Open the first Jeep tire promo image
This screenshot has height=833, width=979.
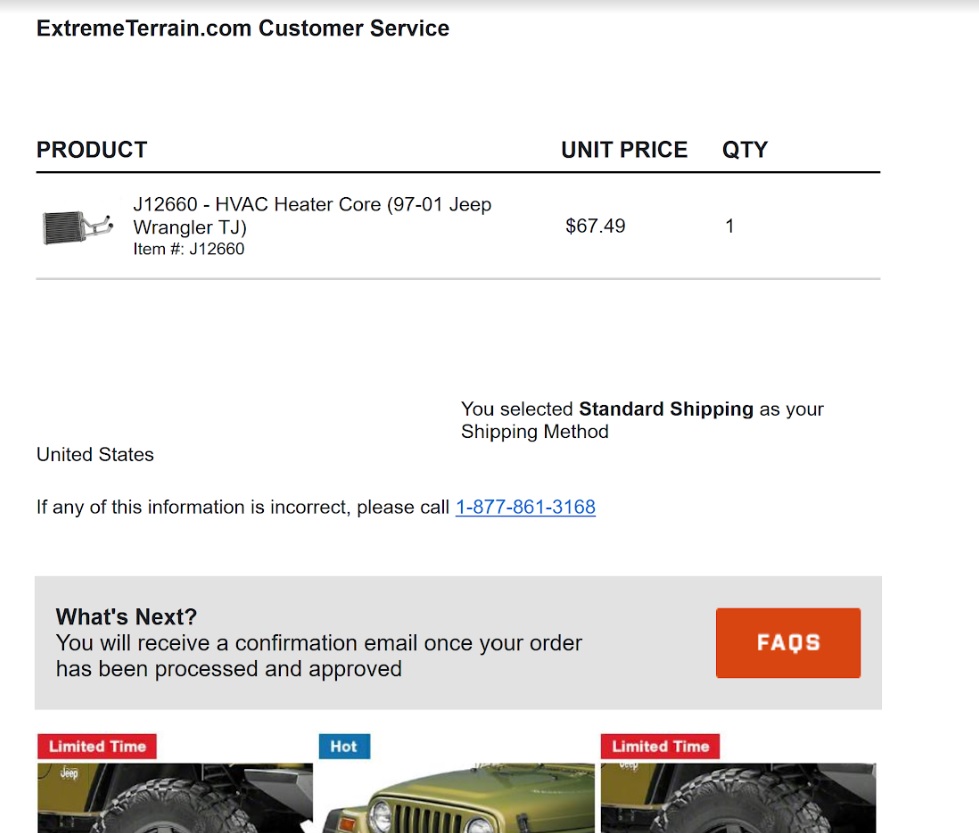click(x=175, y=797)
